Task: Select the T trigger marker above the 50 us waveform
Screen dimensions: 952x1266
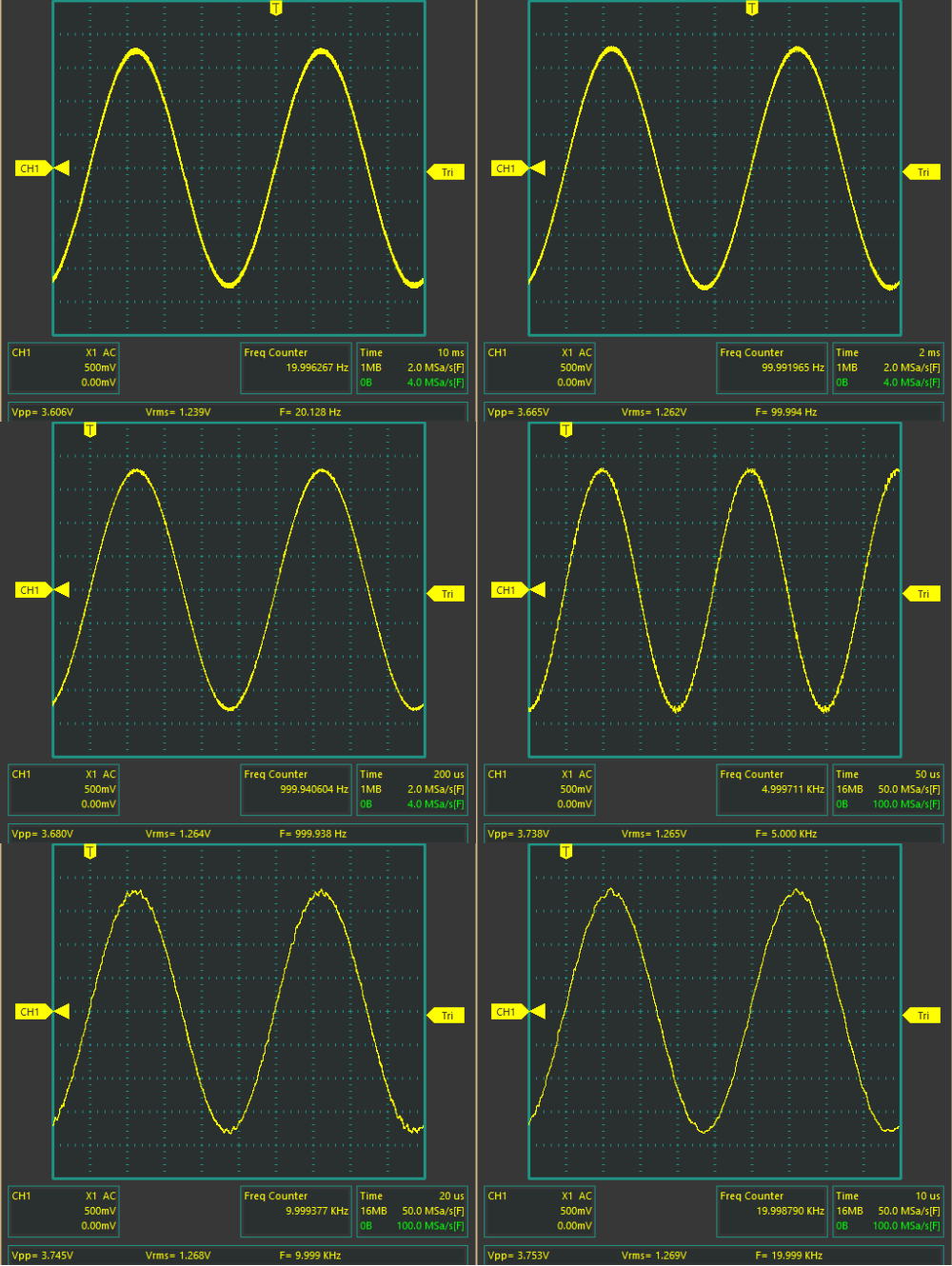Action: [566, 430]
